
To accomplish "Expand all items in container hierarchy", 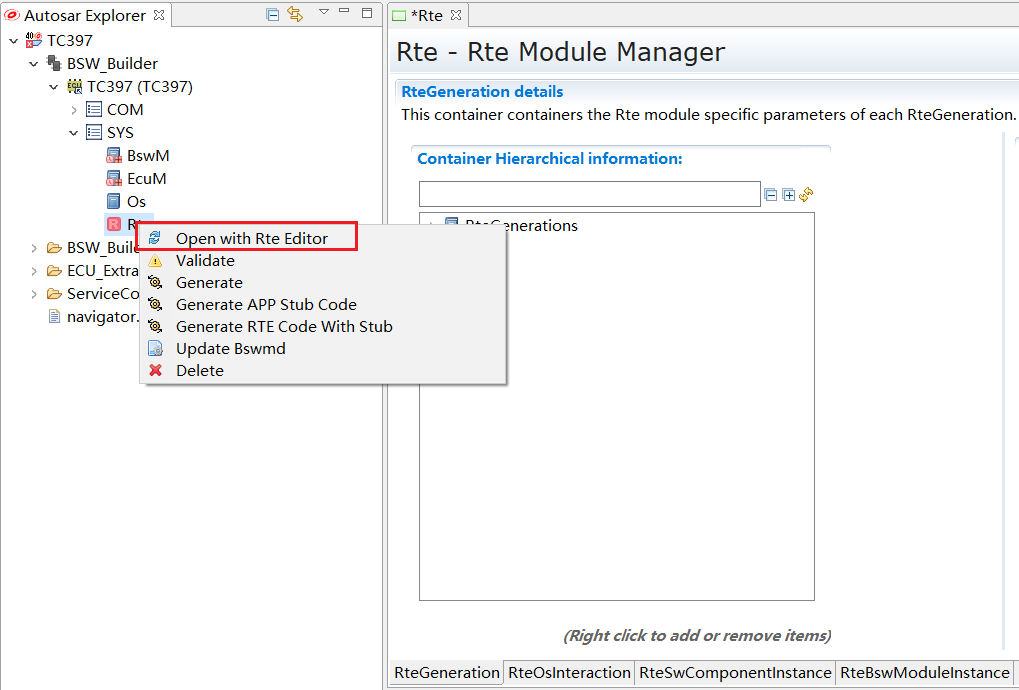I will coord(788,195).
